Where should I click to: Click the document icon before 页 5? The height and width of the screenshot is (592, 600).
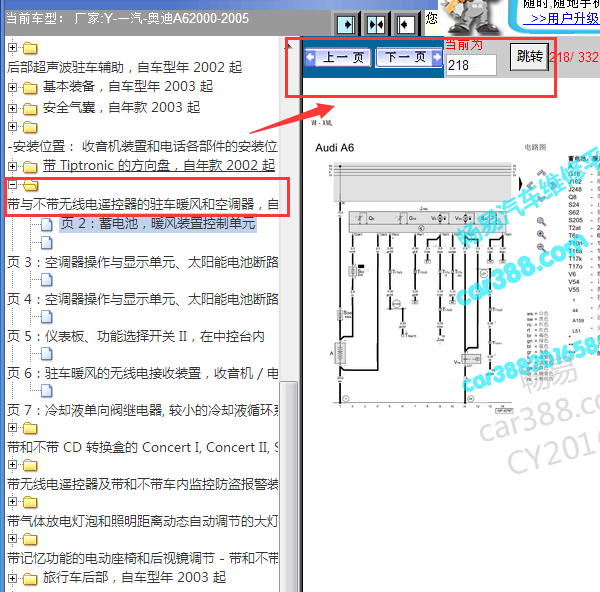click(x=46, y=317)
